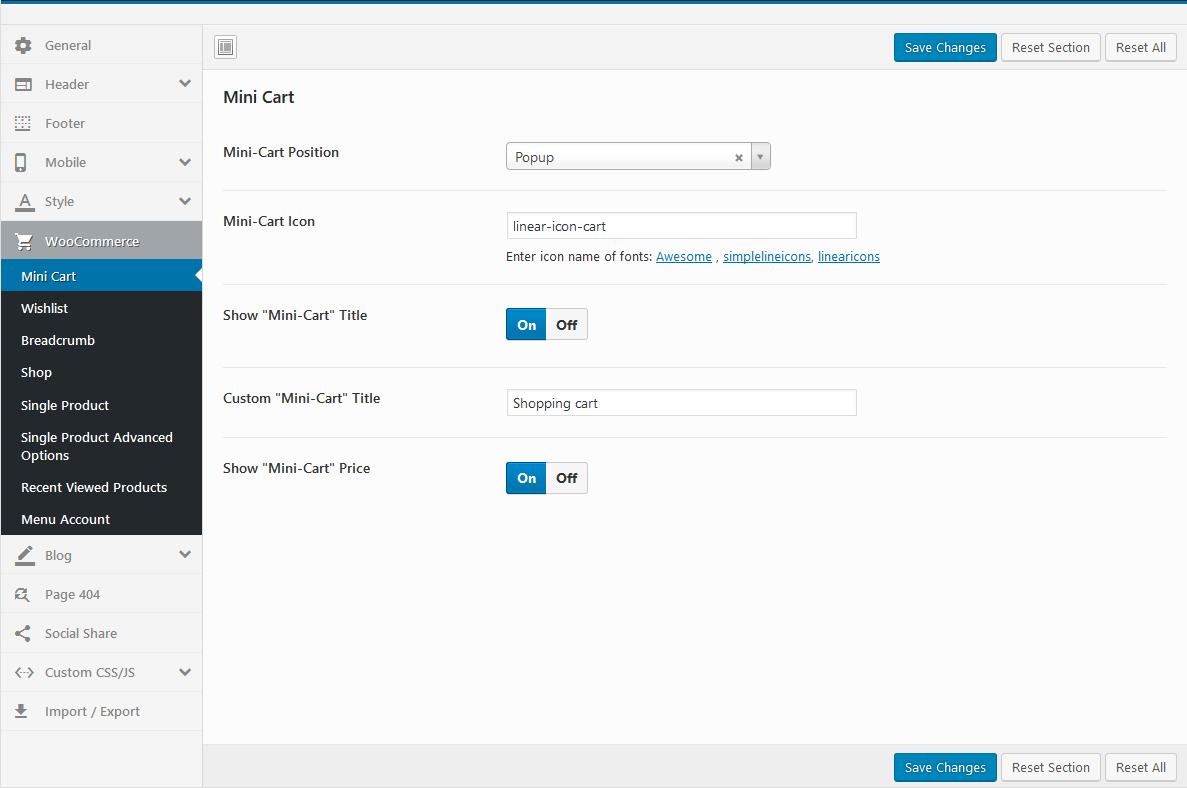Open Single Product Advanced Options
Viewport: 1187px width, 788px height.
point(101,447)
